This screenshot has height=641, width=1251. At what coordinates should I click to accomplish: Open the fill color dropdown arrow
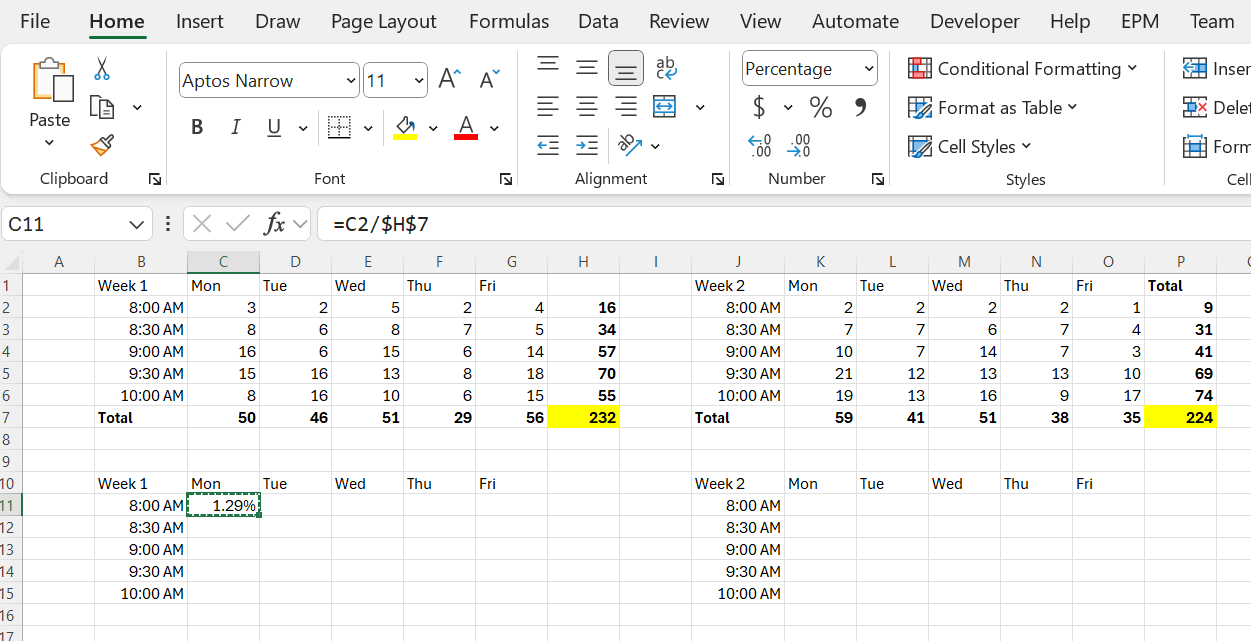(433, 128)
